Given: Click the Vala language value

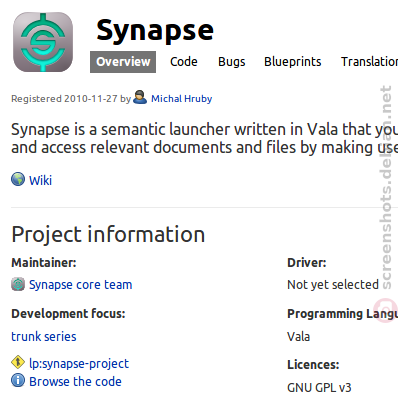Looking at the screenshot, I should (298, 336).
